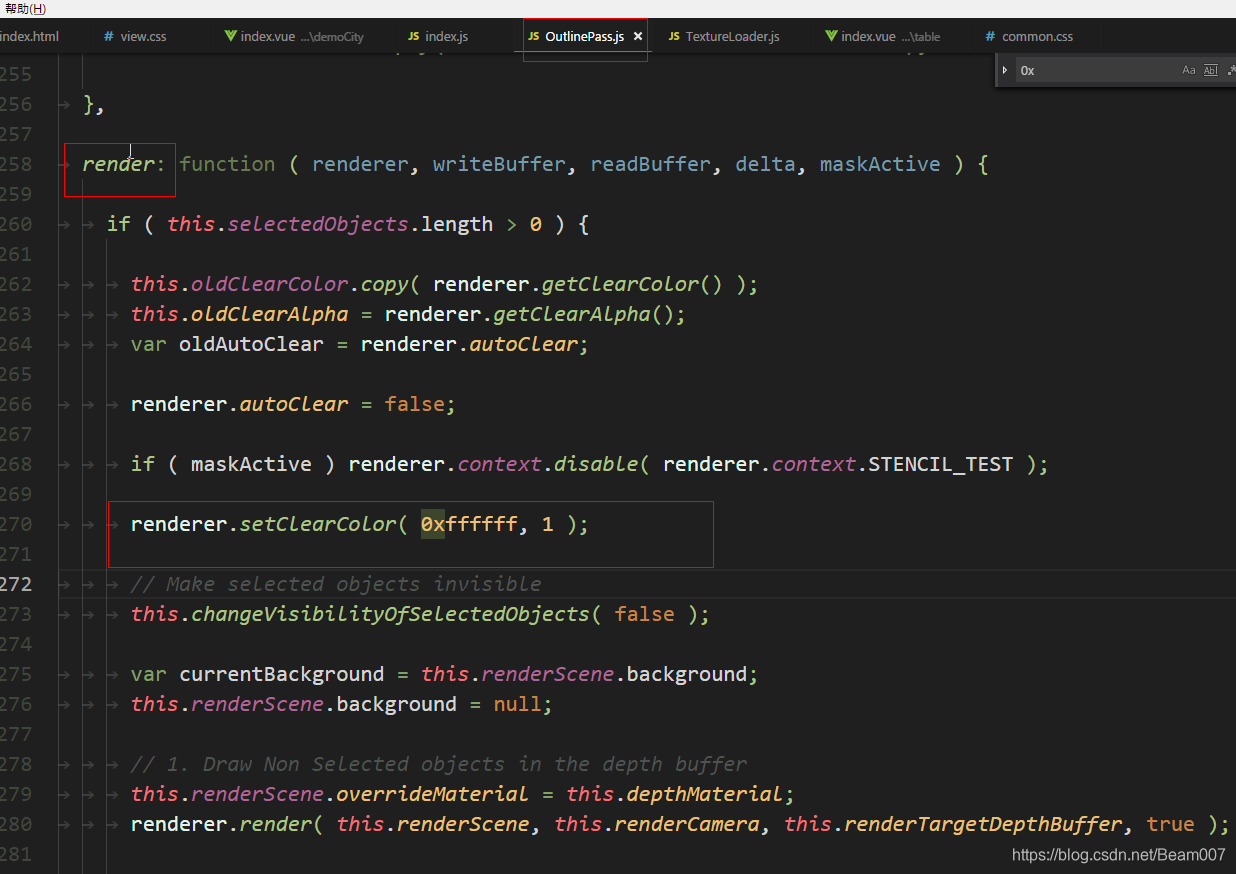
Task: Click the current line number 272
Action: click(16, 584)
